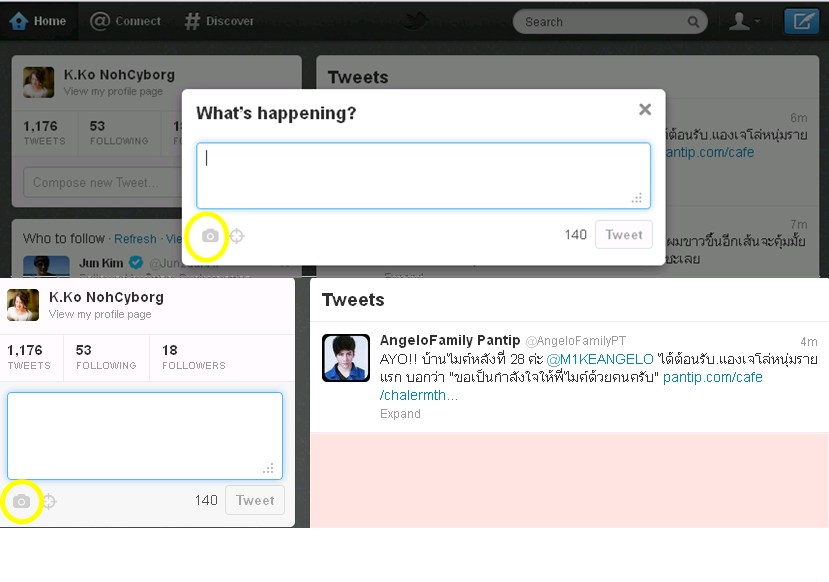
Task: Click the 4m timestamp on the AngeloFamily tweet
Action: click(809, 341)
